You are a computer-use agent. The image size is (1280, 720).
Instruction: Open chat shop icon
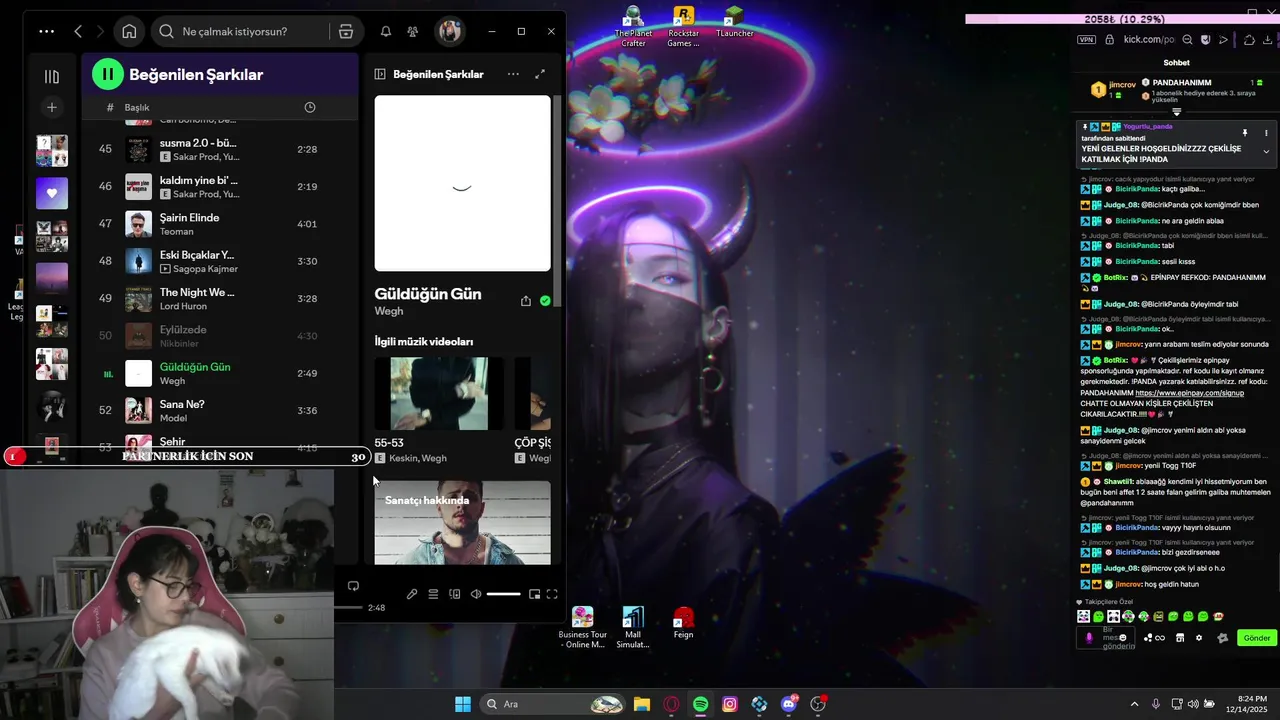pos(1180,638)
